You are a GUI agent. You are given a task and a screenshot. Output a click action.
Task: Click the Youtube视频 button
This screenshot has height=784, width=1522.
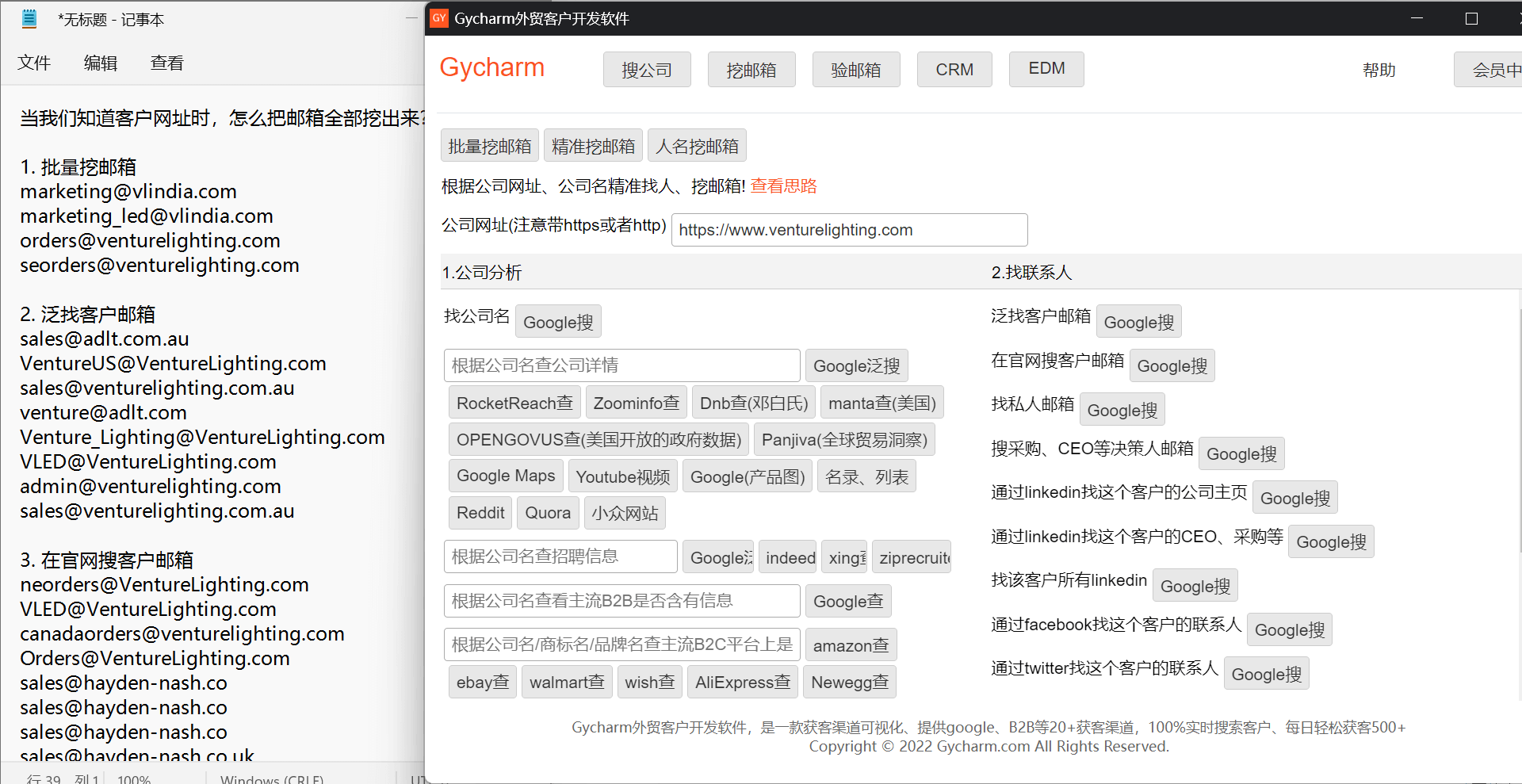[623, 476]
